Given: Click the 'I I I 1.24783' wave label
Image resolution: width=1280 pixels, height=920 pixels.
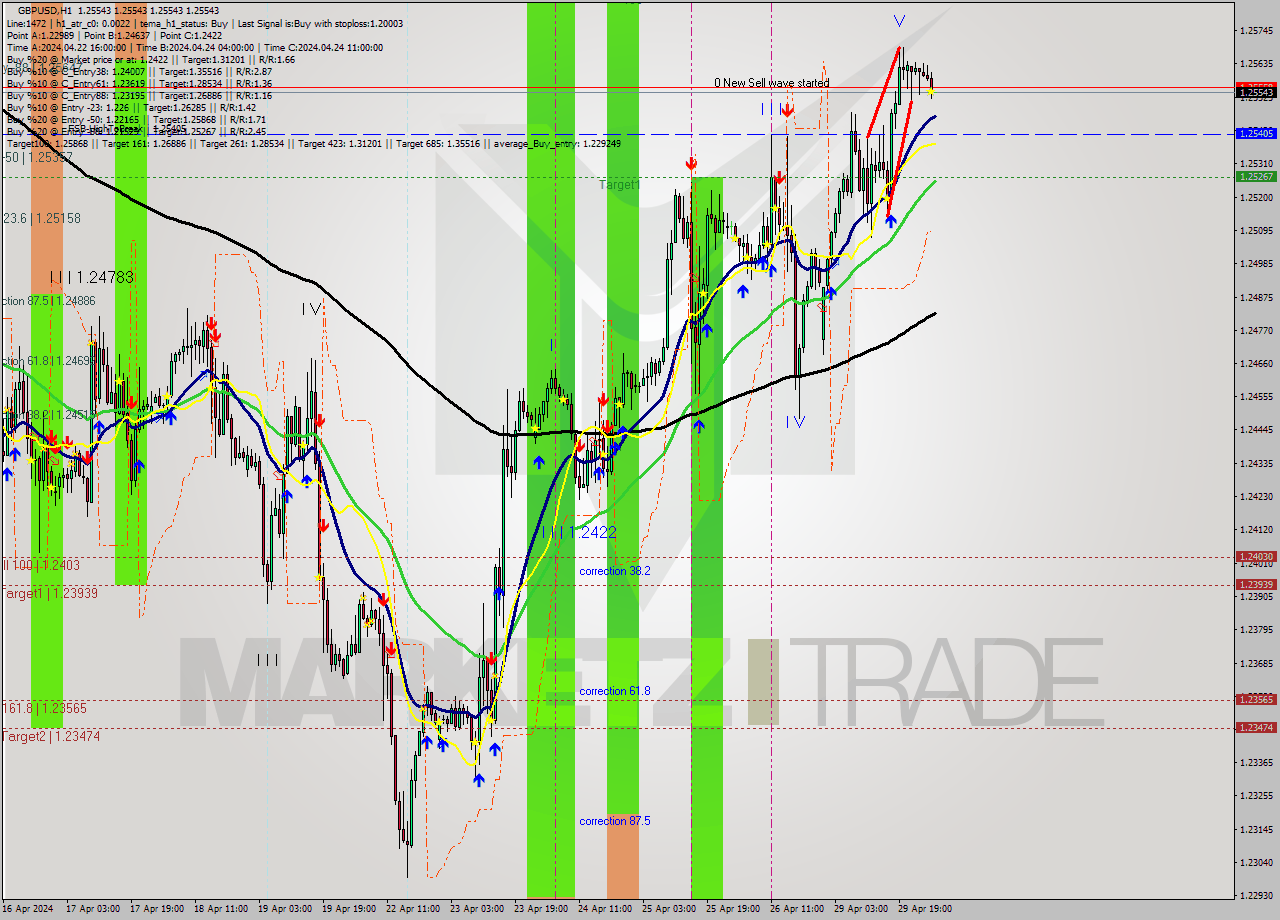Looking at the screenshot, I should 91,277.
